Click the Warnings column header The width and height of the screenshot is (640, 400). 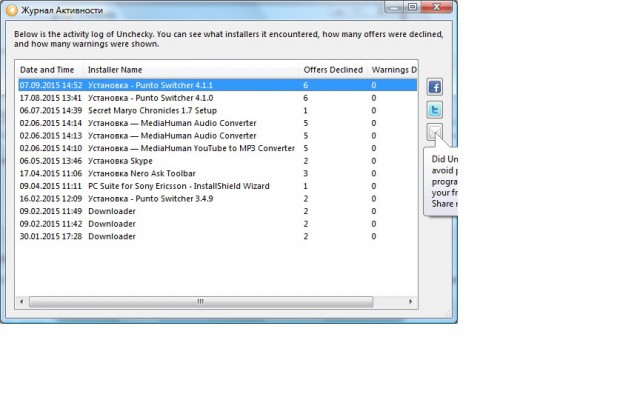click(x=392, y=70)
